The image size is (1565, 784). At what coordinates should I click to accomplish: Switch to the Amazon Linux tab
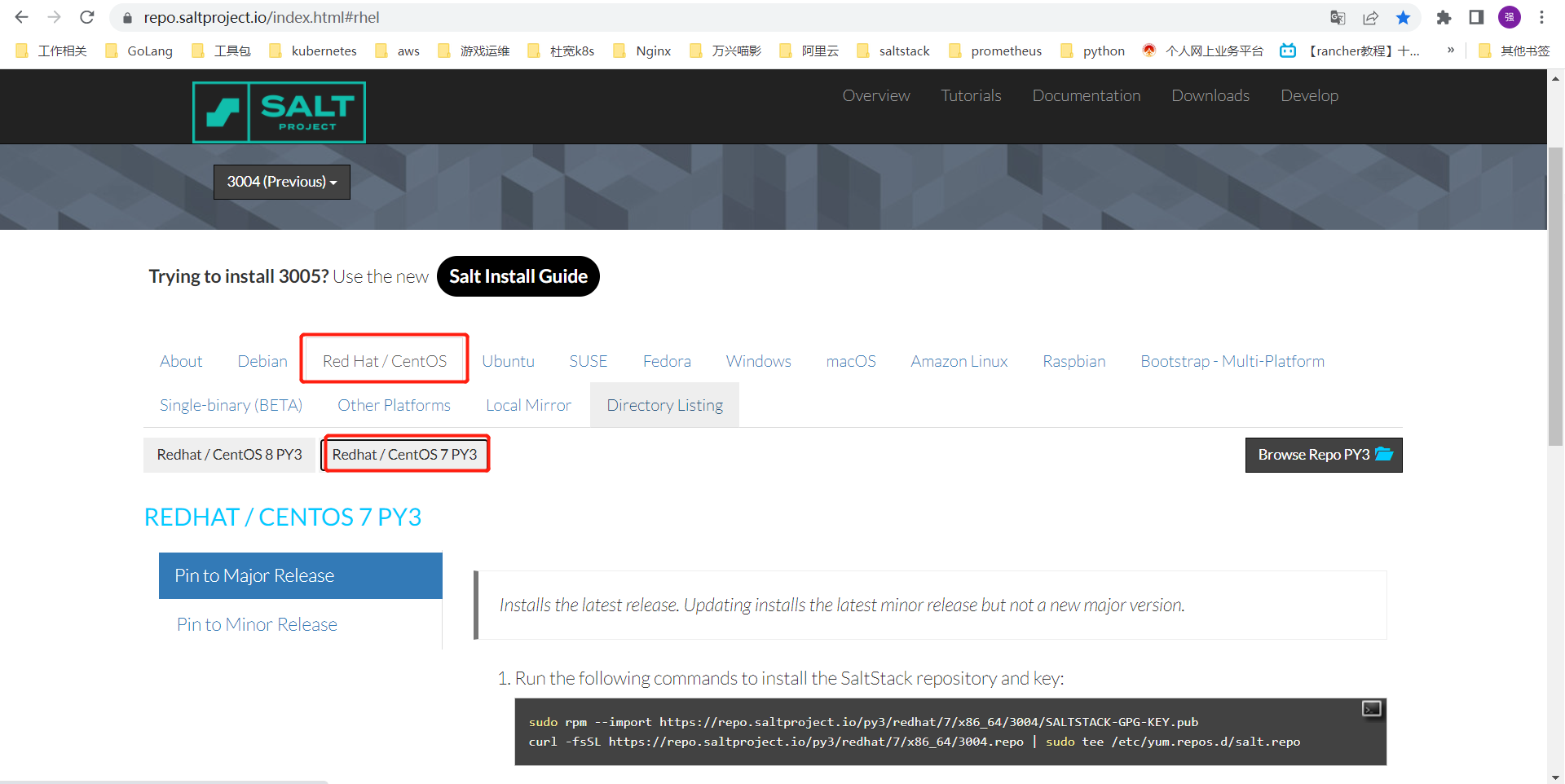(x=959, y=361)
